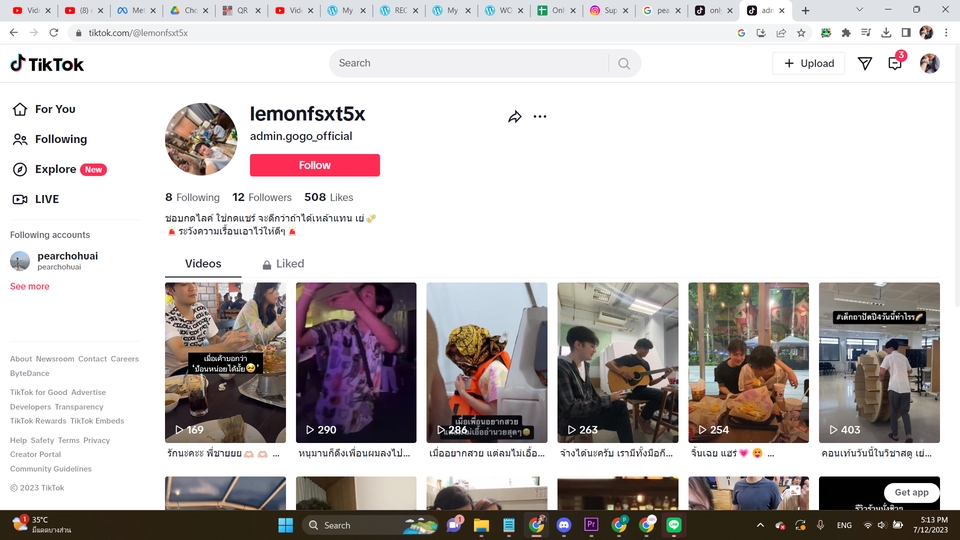Switch to the QR browser tab
This screenshot has height=540, width=960.
[242, 10]
